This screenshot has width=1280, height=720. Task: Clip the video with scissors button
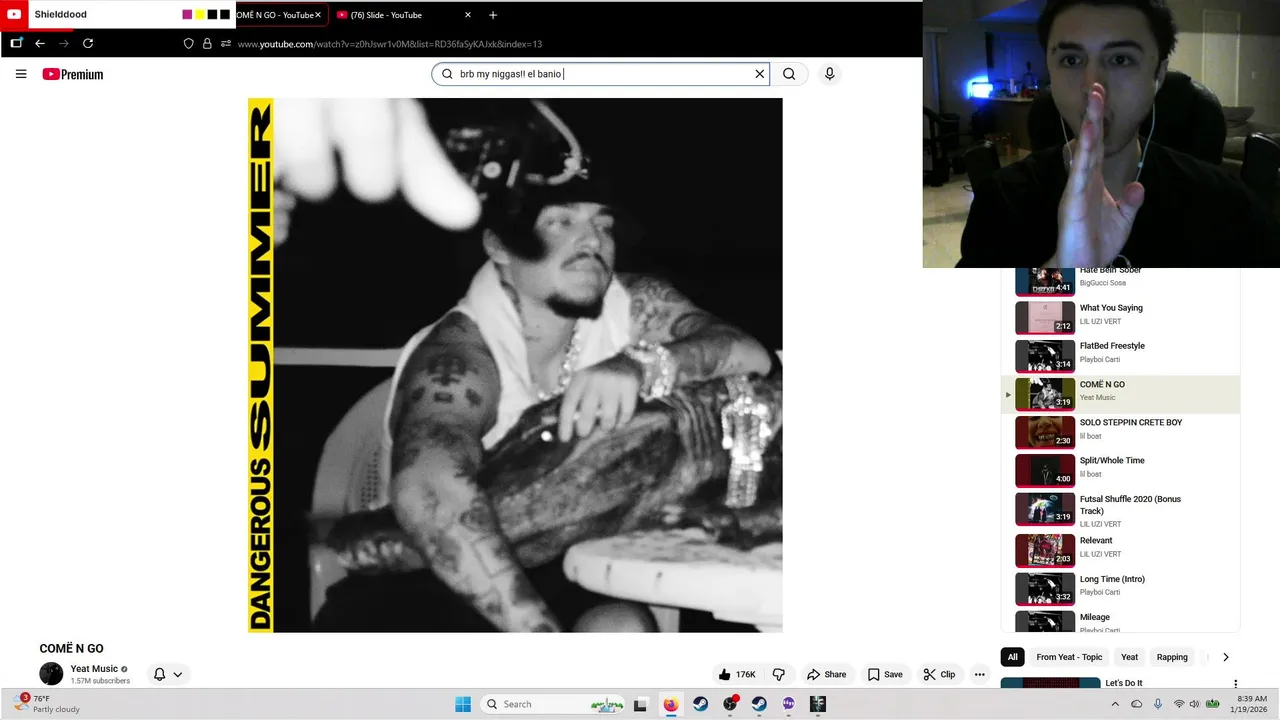(x=939, y=674)
